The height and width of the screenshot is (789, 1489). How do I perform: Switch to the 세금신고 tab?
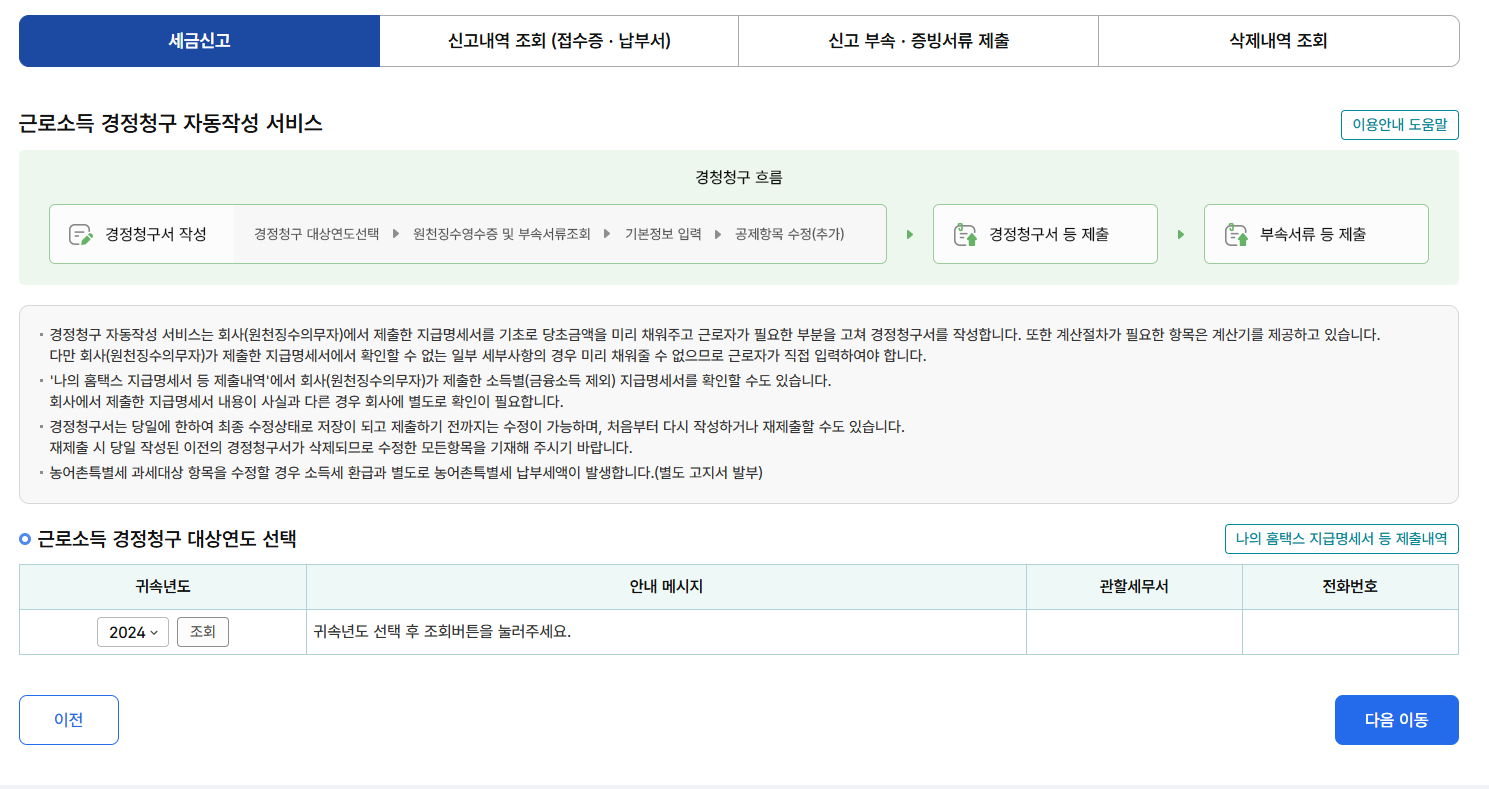click(199, 40)
